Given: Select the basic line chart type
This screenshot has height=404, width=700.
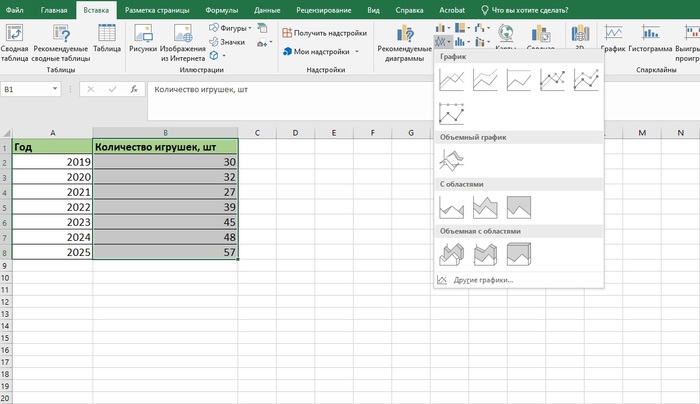Looking at the screenshot, I should tap(452, 80).
